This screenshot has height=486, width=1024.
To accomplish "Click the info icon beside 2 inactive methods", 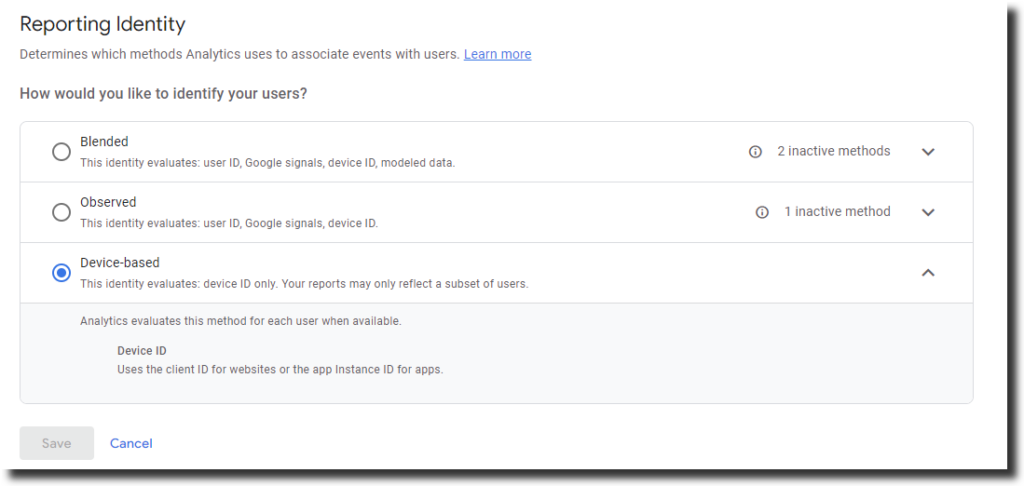I will pyautogui.click(x=756, y=152).
